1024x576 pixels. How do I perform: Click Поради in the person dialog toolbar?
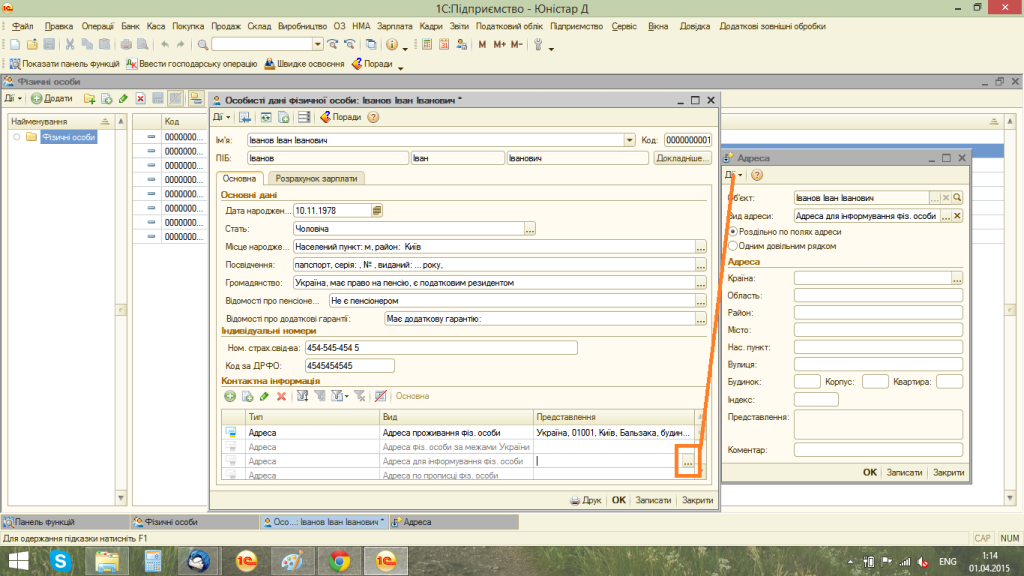340,118
